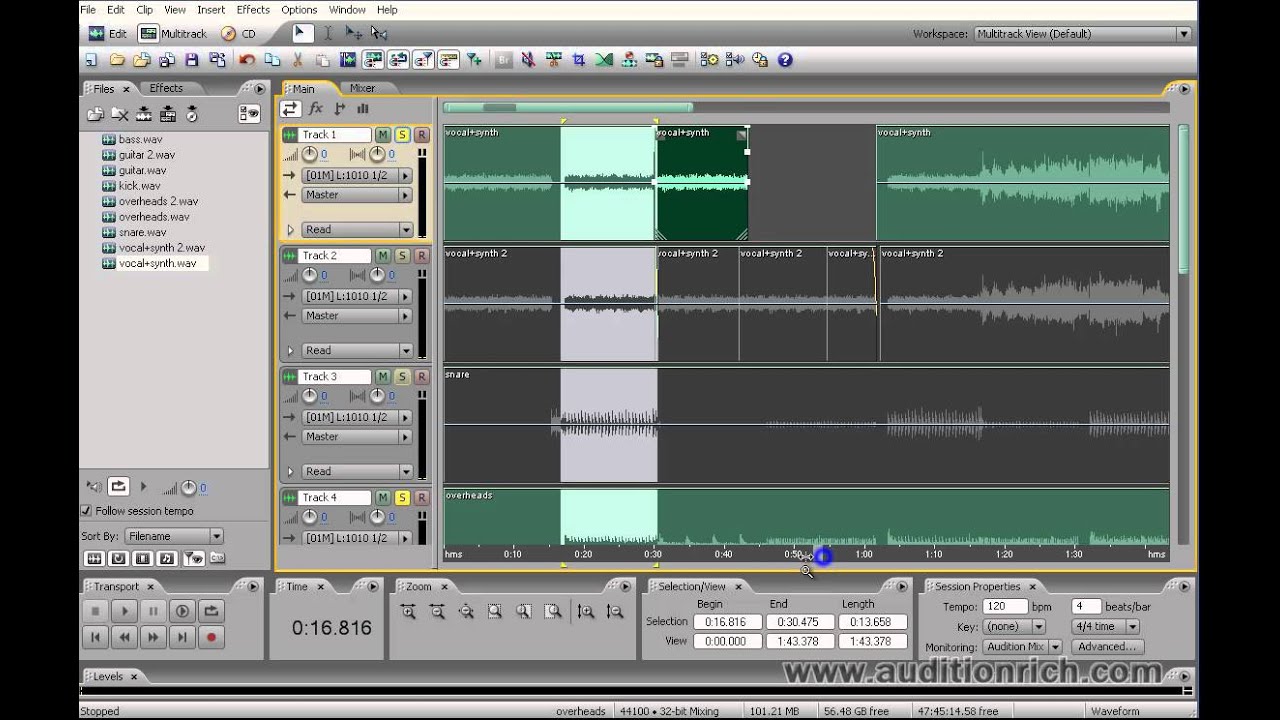This screenshot has width=1280, height=720.
Task: Open the Effects menu
Action: pyautogui.click(x=253, y=9)
